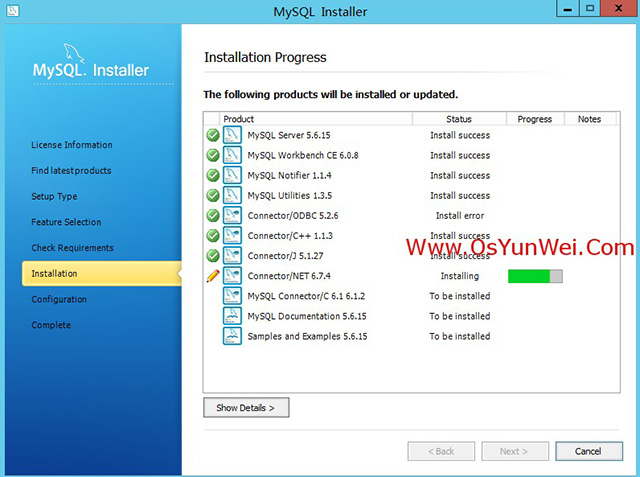Select the Installation step in sidebar

(x=54, y=274)
